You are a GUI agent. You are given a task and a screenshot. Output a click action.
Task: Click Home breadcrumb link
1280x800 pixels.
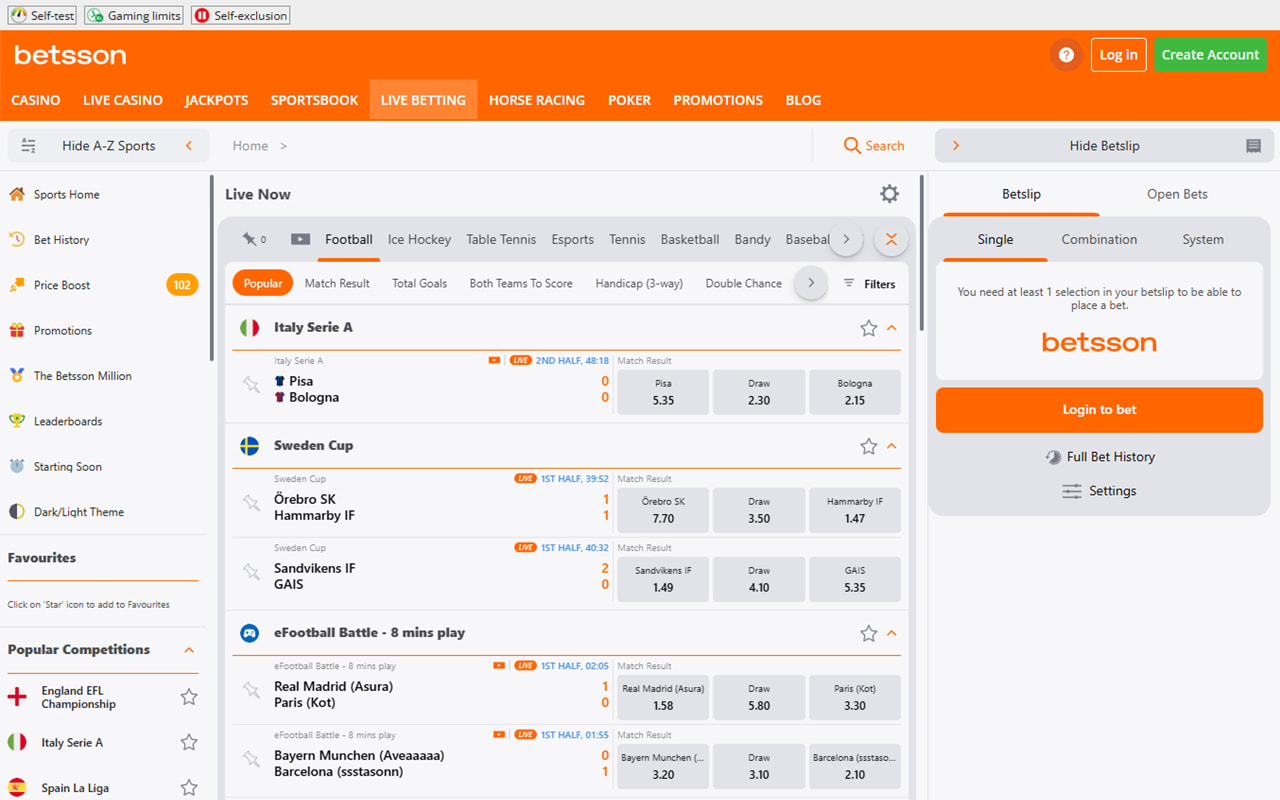point(250,146)
